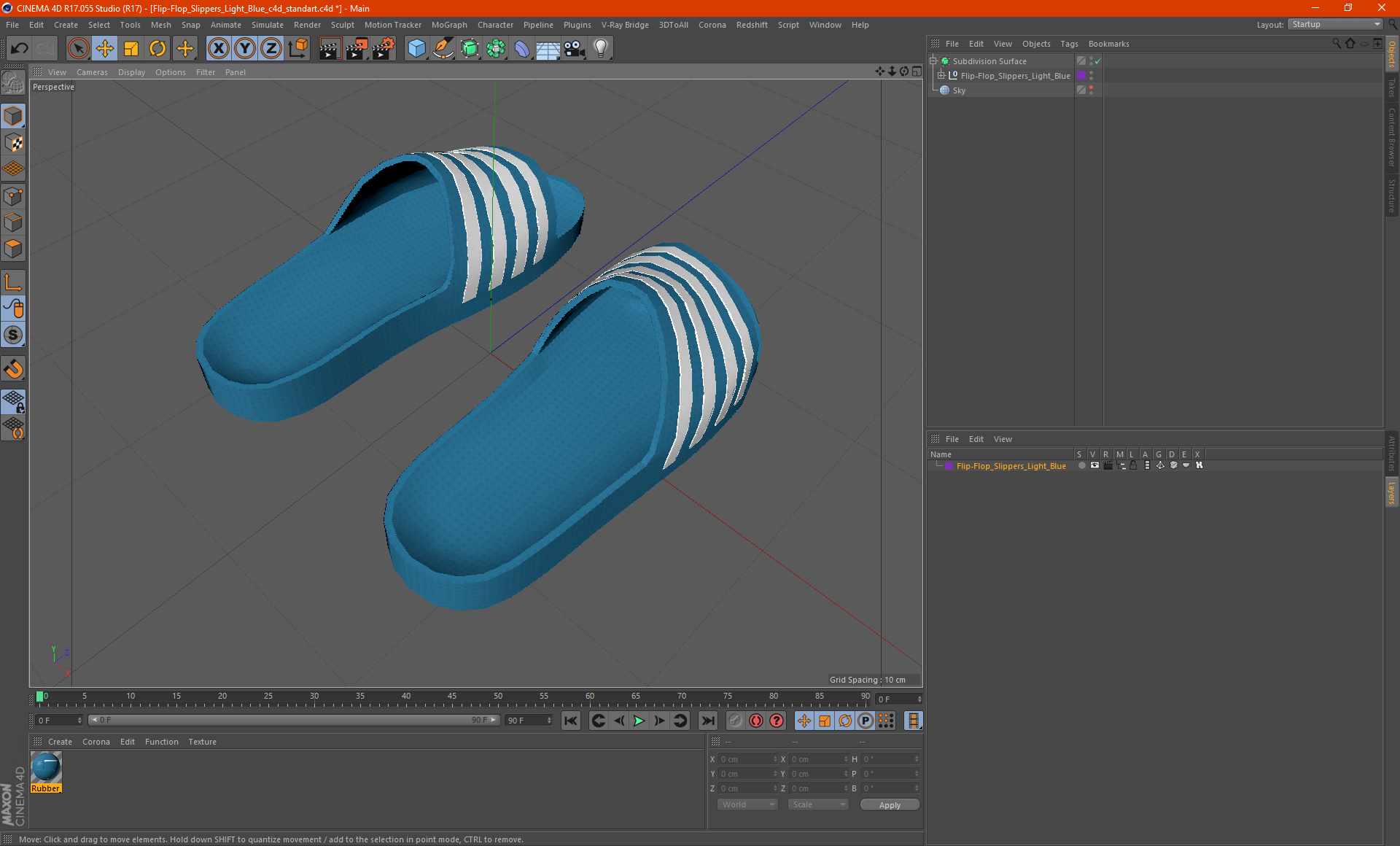Open the MoGraph menu
The image size is (1400, 846).
(449, 25)
